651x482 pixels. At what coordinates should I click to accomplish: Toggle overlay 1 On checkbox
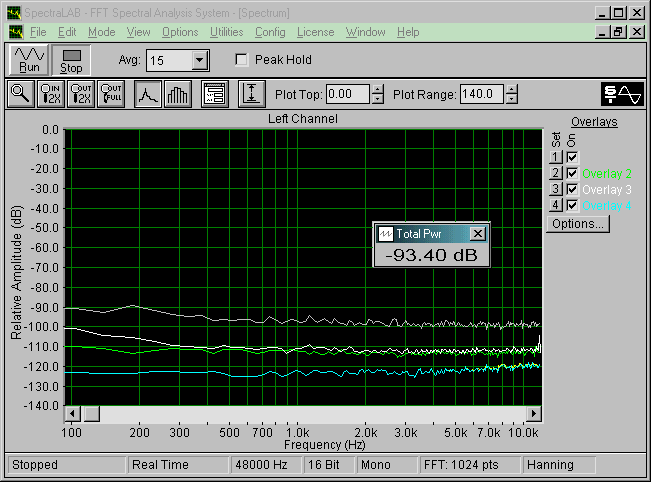click(572, 157)
